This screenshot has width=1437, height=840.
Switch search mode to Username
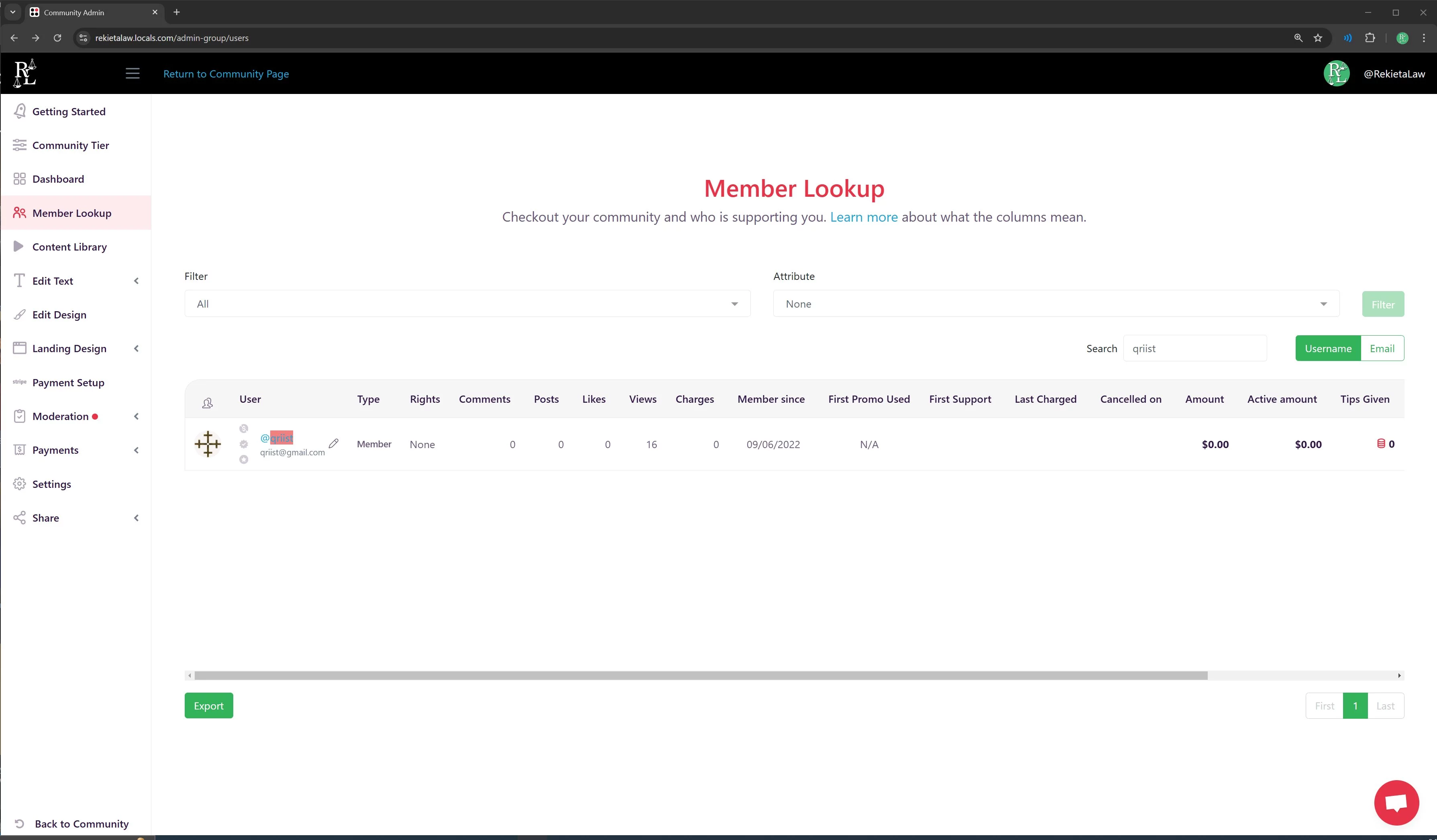(1328, 349)
